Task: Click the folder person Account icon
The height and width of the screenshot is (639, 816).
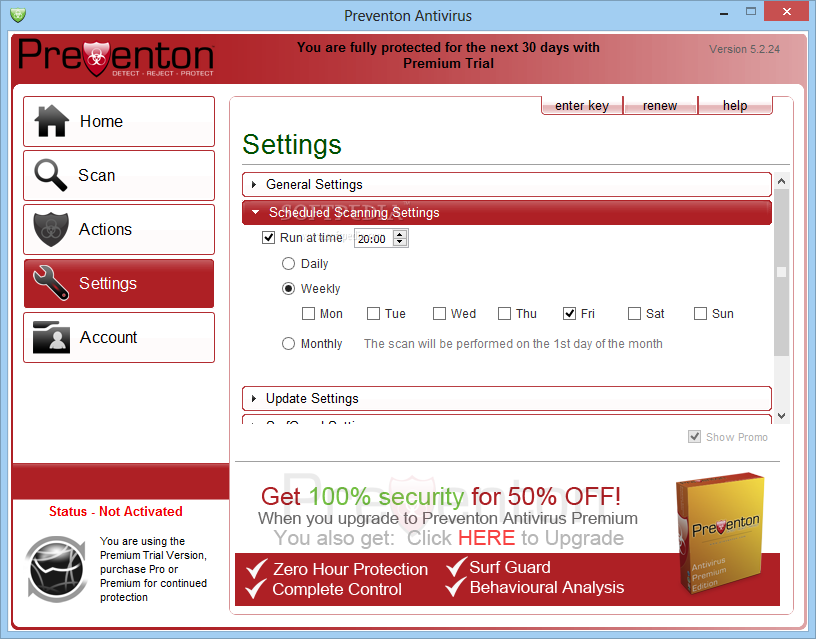Action: (51, 337)
